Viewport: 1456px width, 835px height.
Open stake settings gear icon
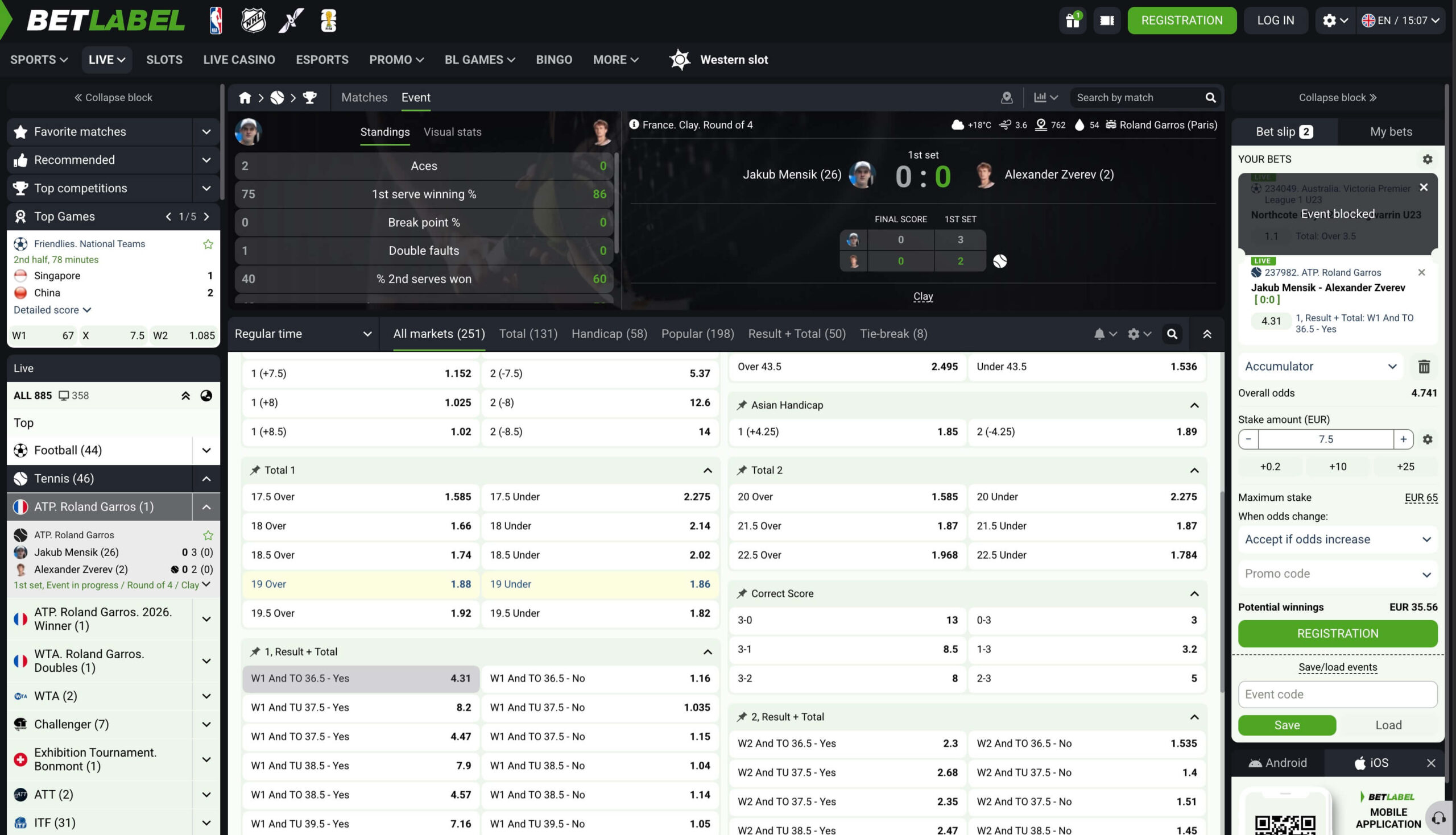pos(1428,439)
